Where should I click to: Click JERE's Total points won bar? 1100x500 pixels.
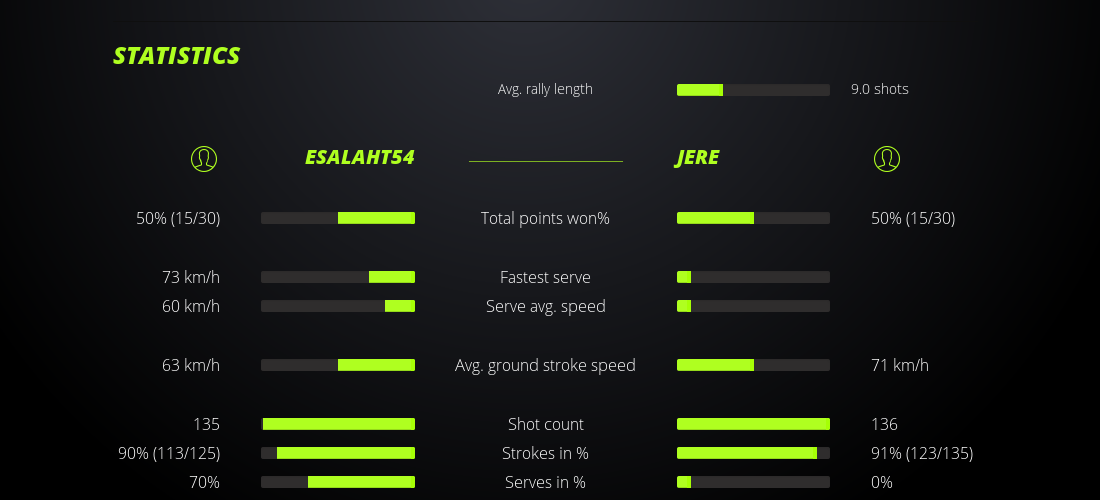coord(753,218)
